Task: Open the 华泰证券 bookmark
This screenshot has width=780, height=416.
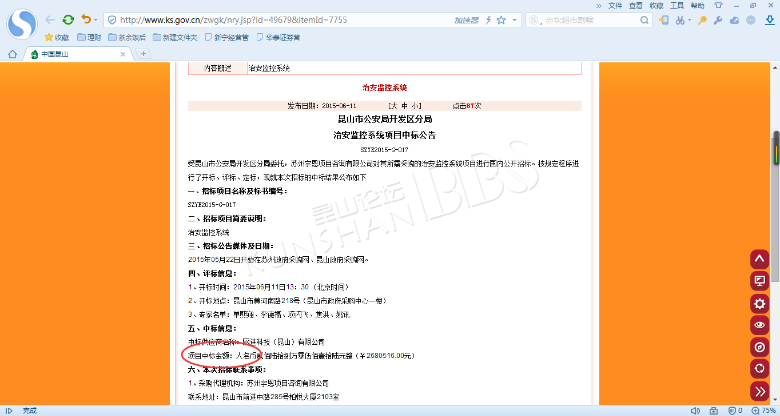Action: pos(279,37)
